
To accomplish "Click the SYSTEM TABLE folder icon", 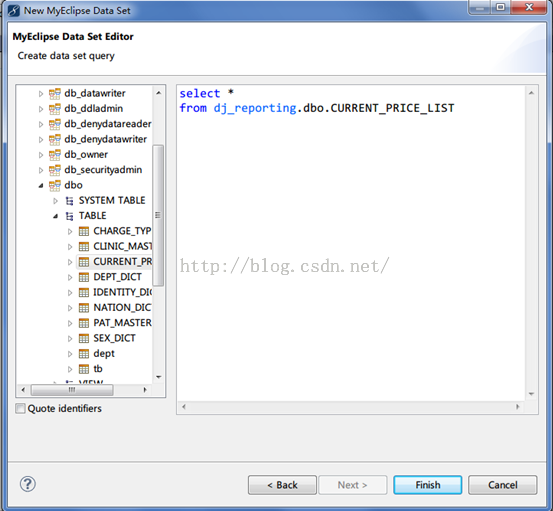I will [69, 201].
